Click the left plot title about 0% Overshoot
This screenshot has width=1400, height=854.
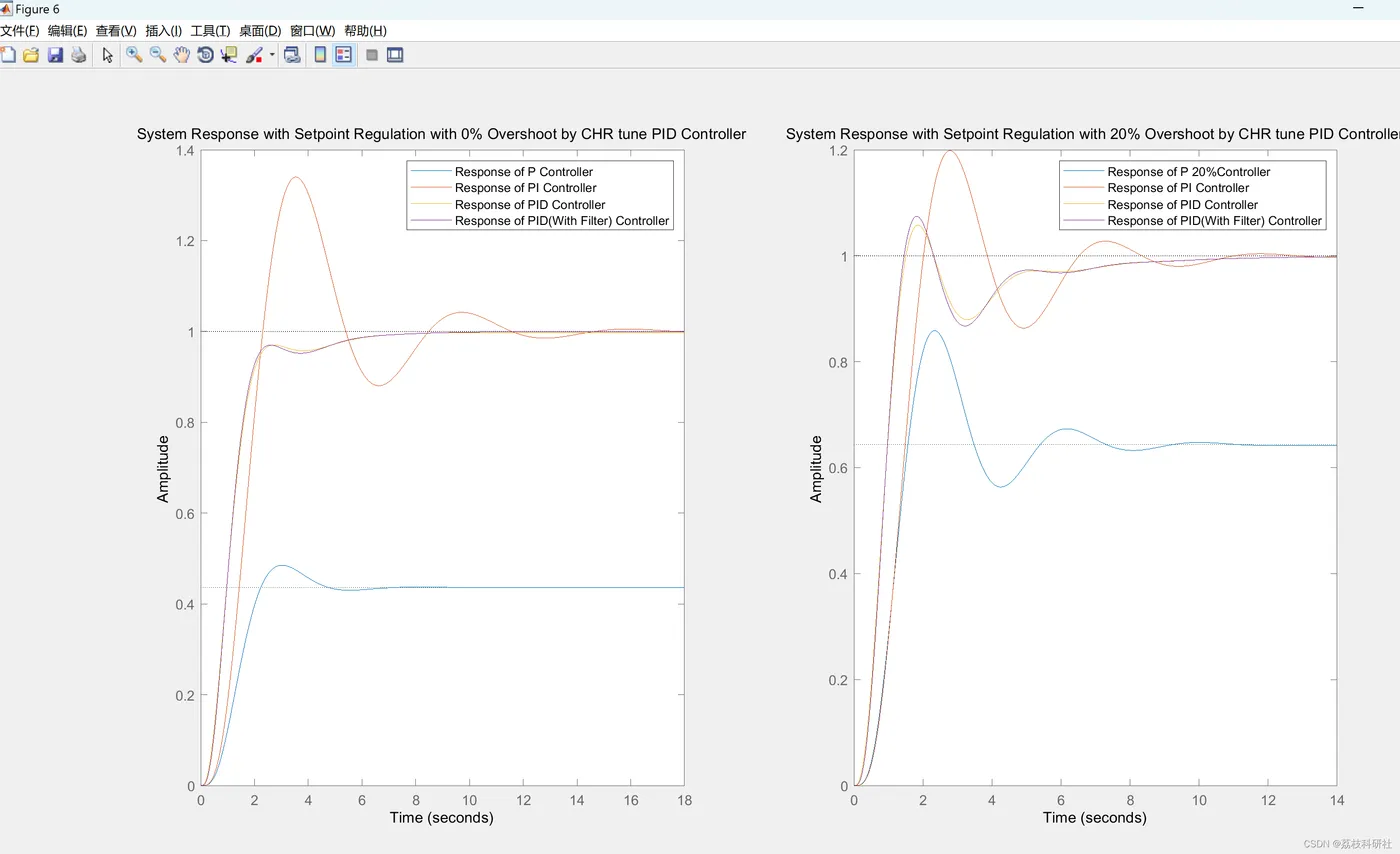tap(441, 134)
